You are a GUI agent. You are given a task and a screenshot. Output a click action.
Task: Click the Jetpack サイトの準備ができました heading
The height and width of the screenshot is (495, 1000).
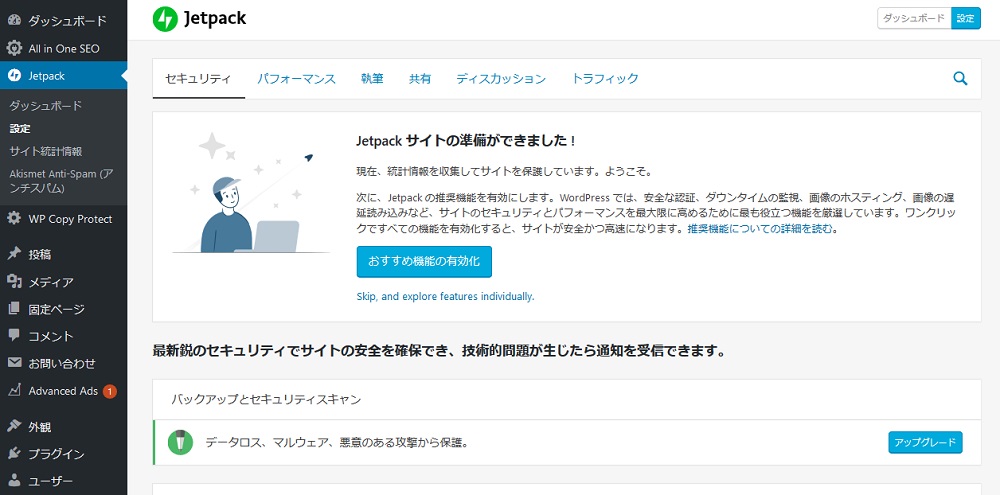[467, 140]
